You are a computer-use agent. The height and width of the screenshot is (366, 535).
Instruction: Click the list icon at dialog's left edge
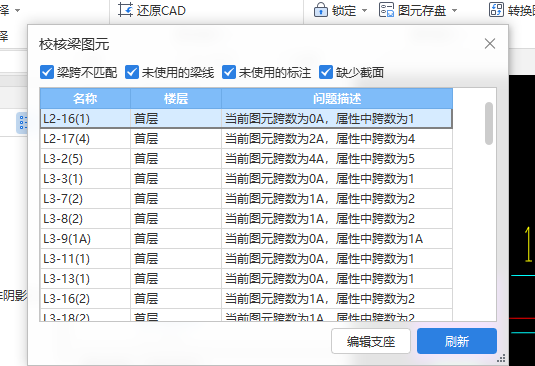coord(23,122)
